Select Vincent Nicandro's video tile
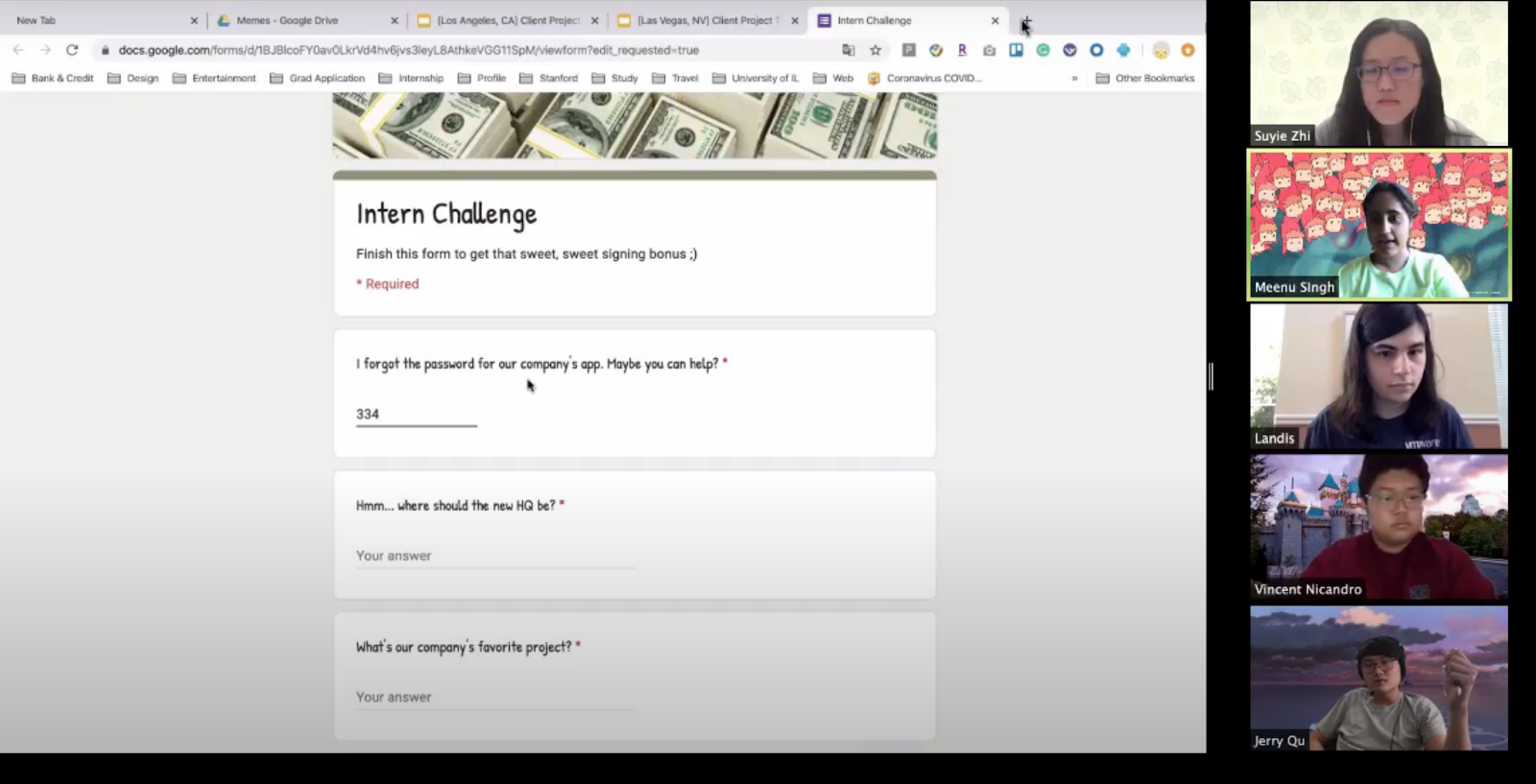The height and width of the screenshot is (784, 1536). point(1379,528)
